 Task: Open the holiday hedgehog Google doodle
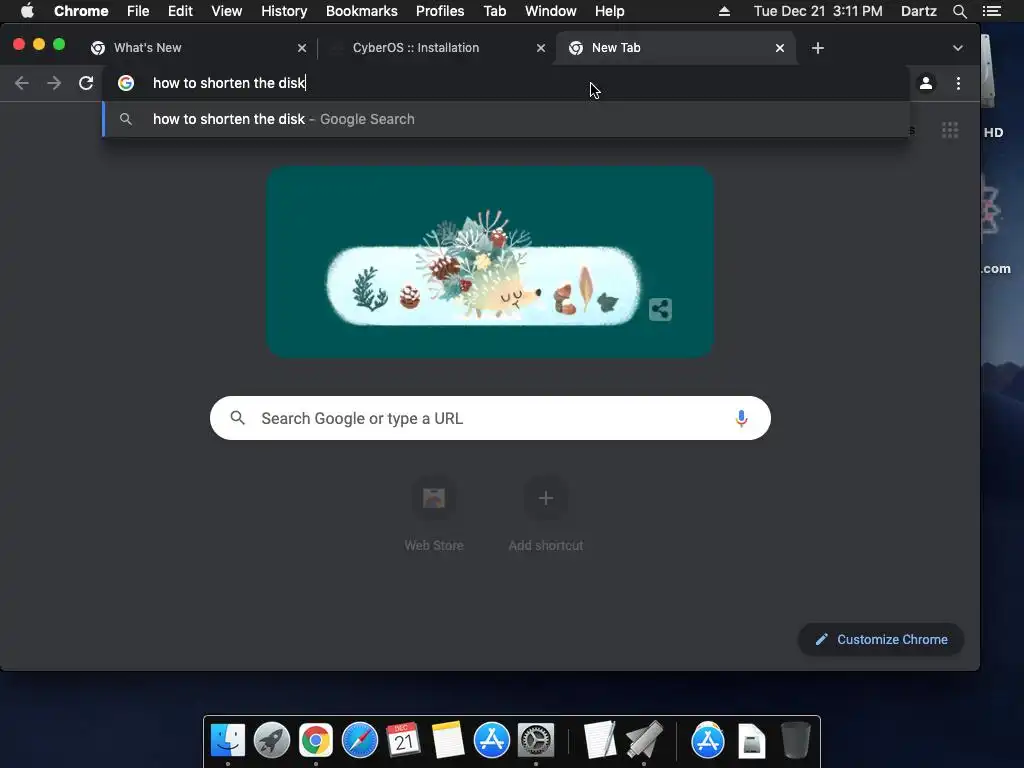coord(490,261)
